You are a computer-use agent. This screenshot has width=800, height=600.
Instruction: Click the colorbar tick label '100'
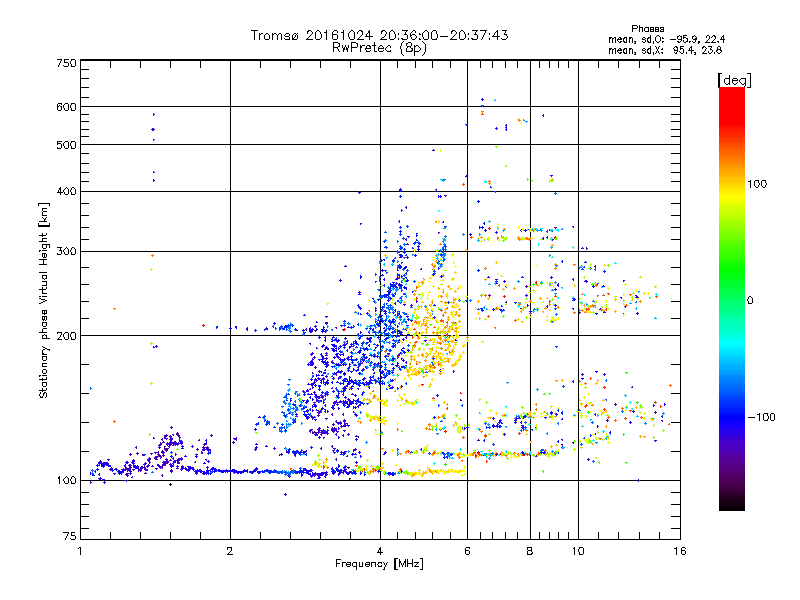[x=757, y=184]
